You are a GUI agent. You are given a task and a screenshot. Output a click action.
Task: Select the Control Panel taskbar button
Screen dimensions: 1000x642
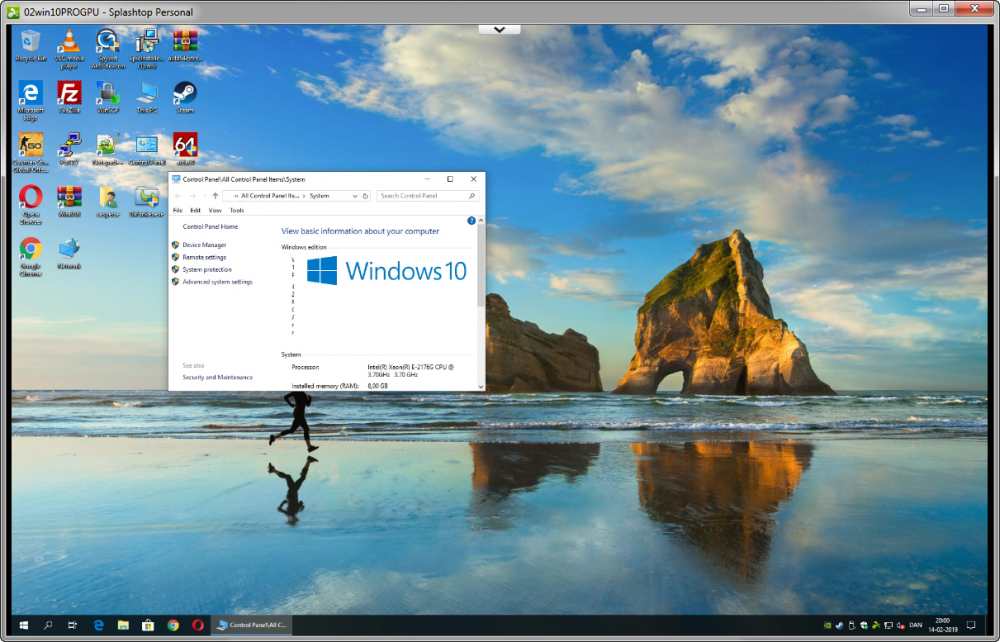pos(252,625)
